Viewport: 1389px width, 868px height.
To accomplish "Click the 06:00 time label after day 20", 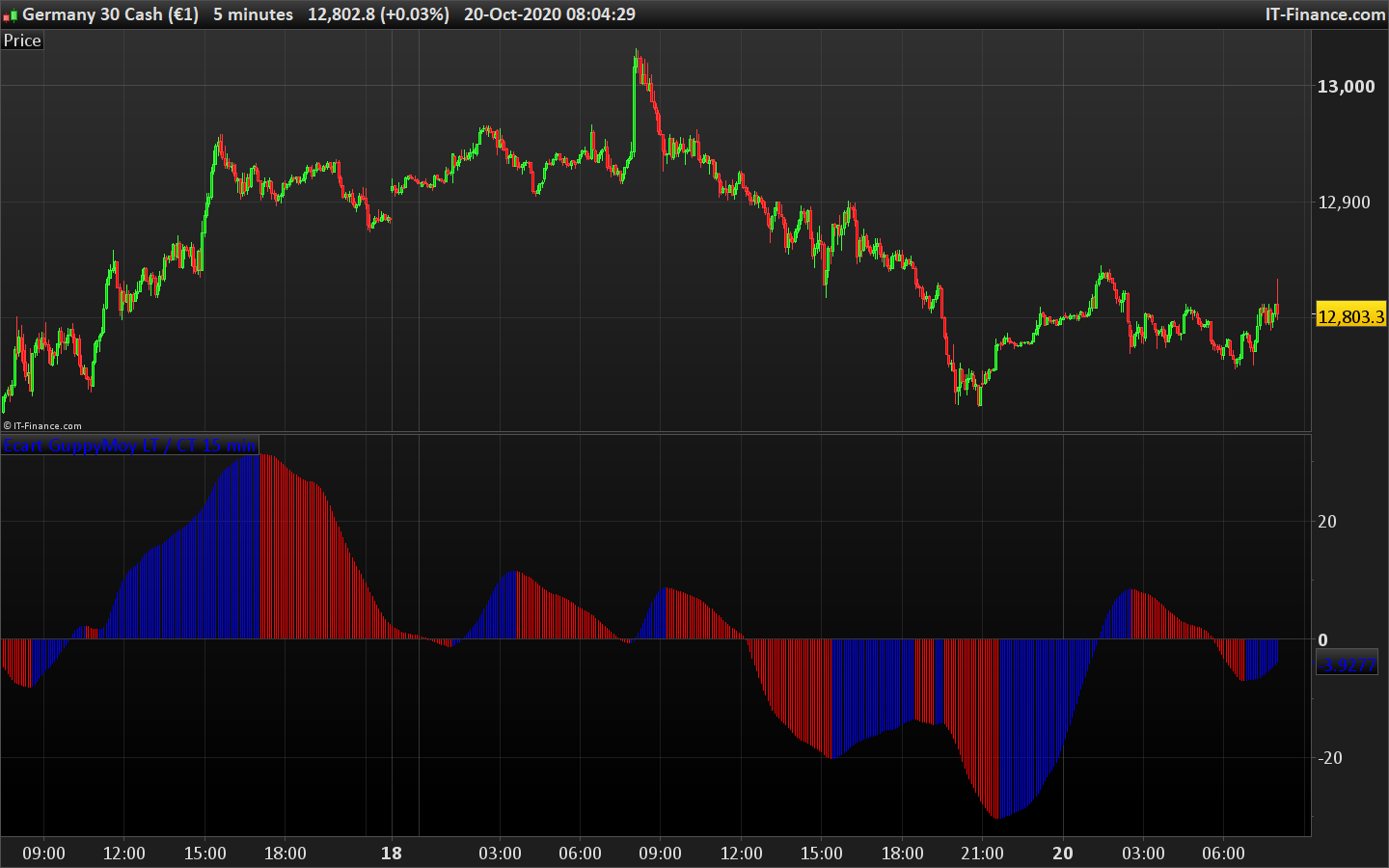I will (1223, 854).
